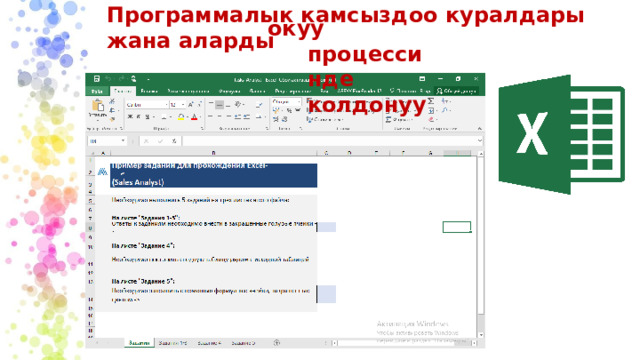640x360 pixels.
Task: Open the Sort and Filter icon
Action: coord(445,101)
